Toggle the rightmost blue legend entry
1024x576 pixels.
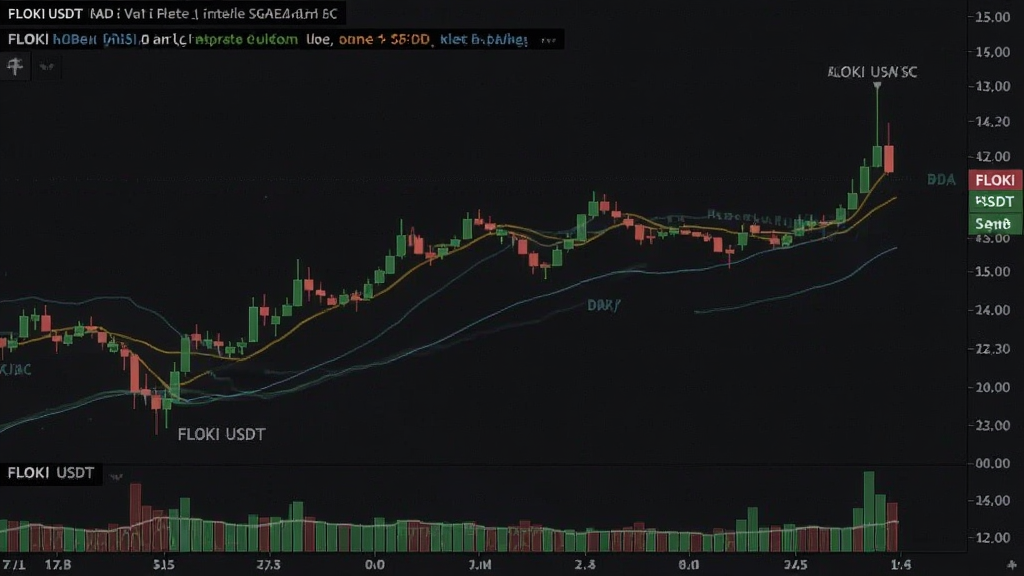(x=483, y=39)
